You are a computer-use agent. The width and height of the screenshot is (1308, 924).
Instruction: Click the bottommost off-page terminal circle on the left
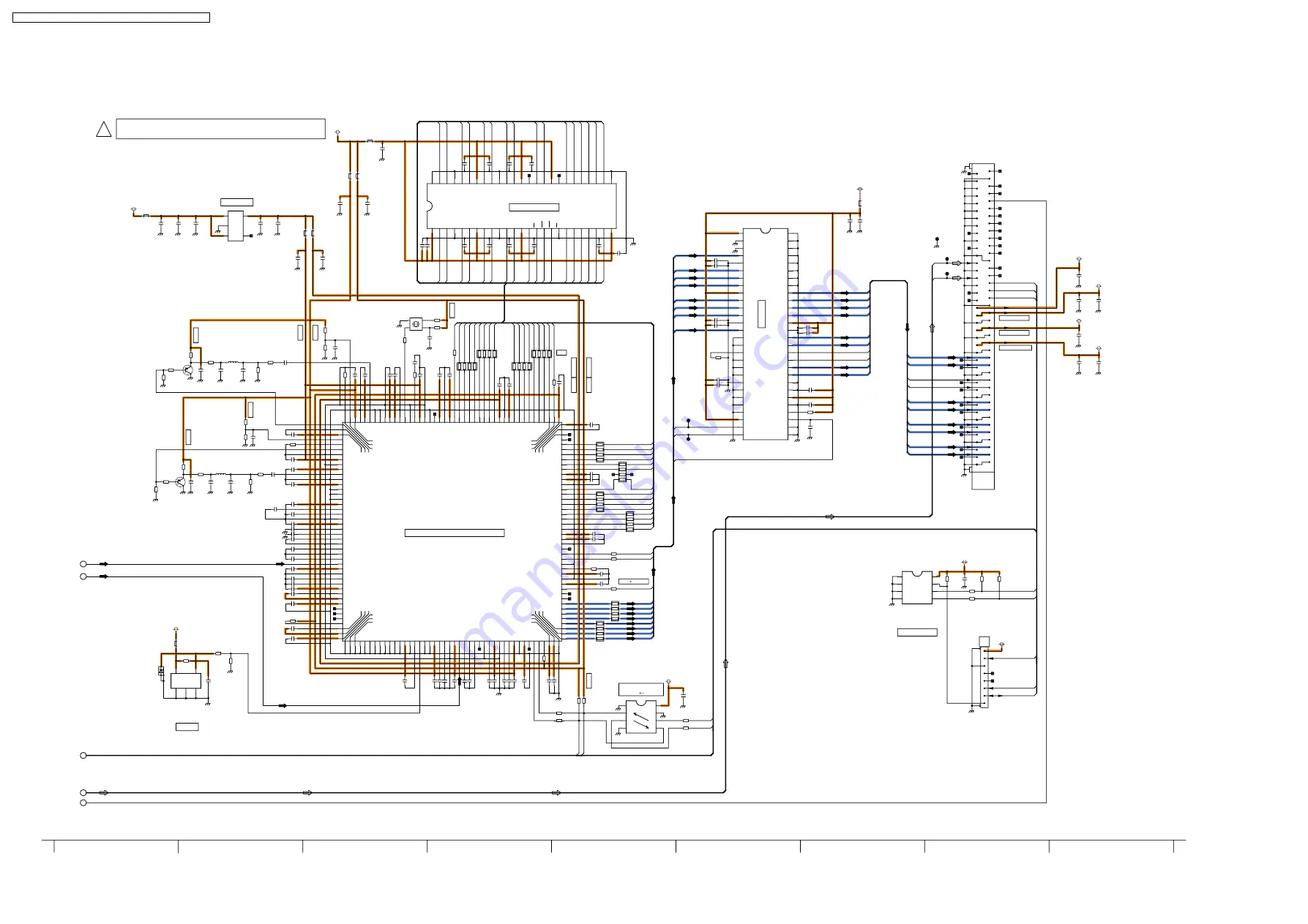click(83, 803)
